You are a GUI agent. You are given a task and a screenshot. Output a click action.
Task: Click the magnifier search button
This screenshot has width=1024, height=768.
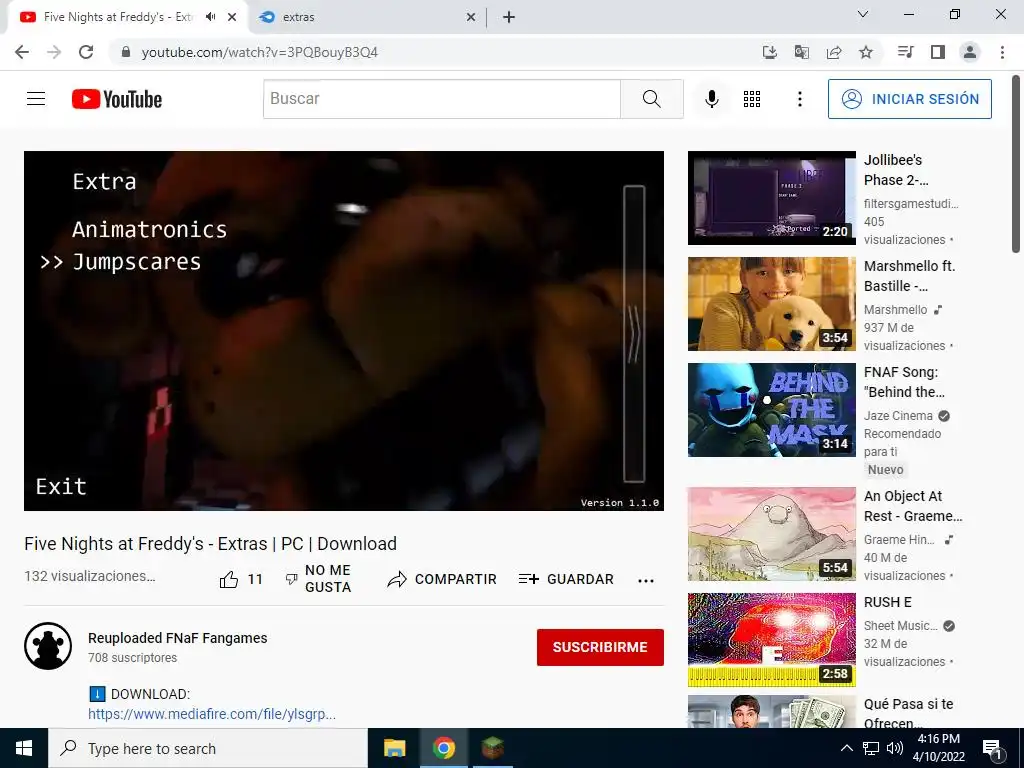click(651, 99)
